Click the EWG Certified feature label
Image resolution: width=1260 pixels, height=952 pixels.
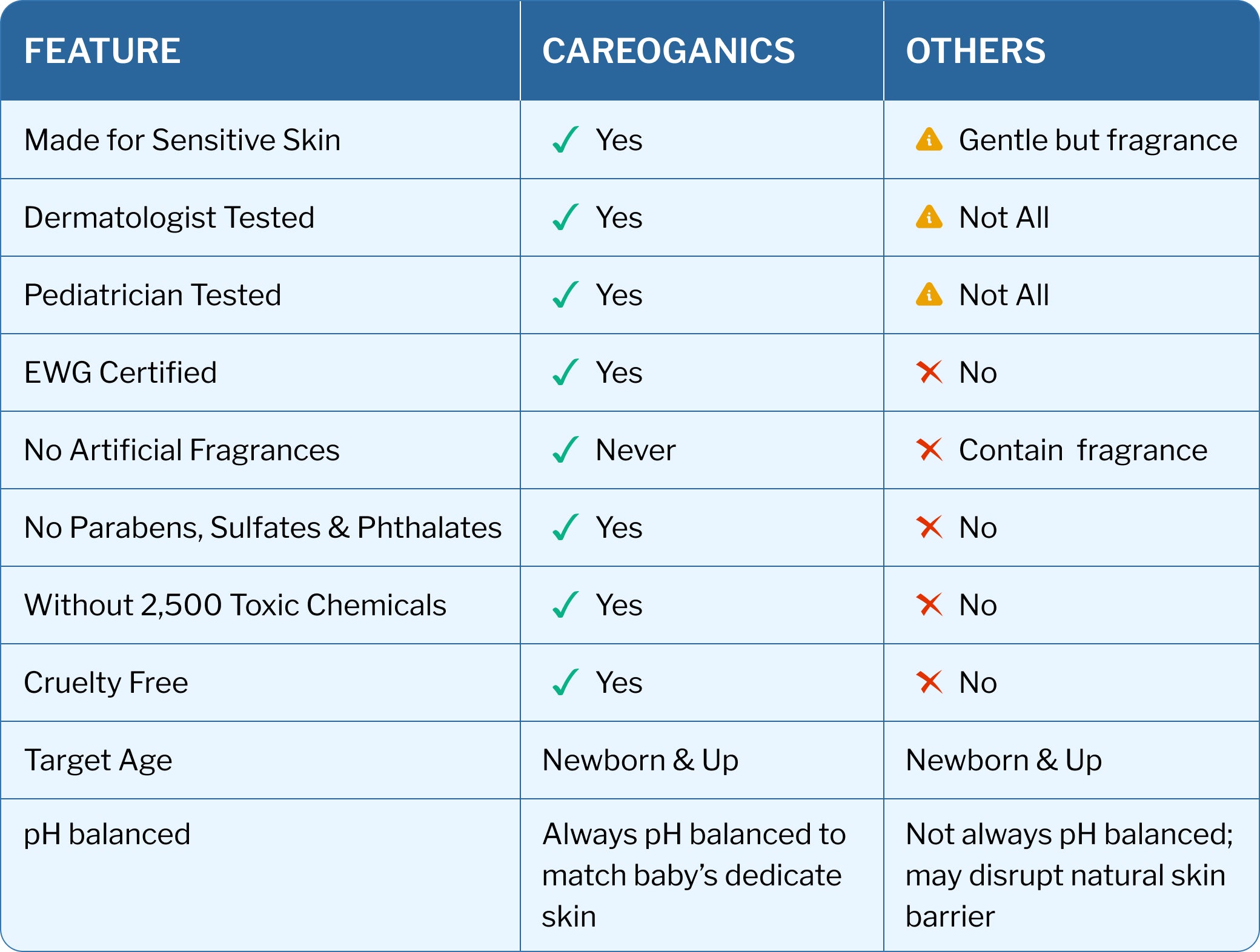click(x=121, y=372)
